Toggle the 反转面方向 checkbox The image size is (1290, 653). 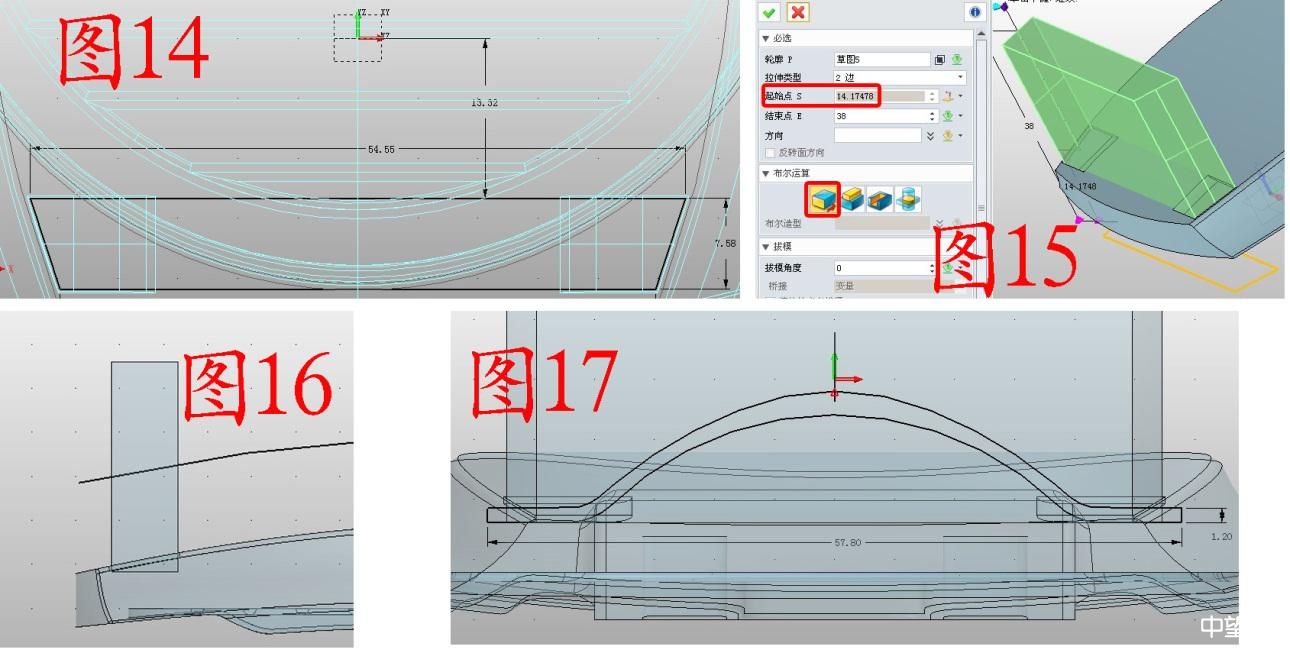(x=770, y=153)
